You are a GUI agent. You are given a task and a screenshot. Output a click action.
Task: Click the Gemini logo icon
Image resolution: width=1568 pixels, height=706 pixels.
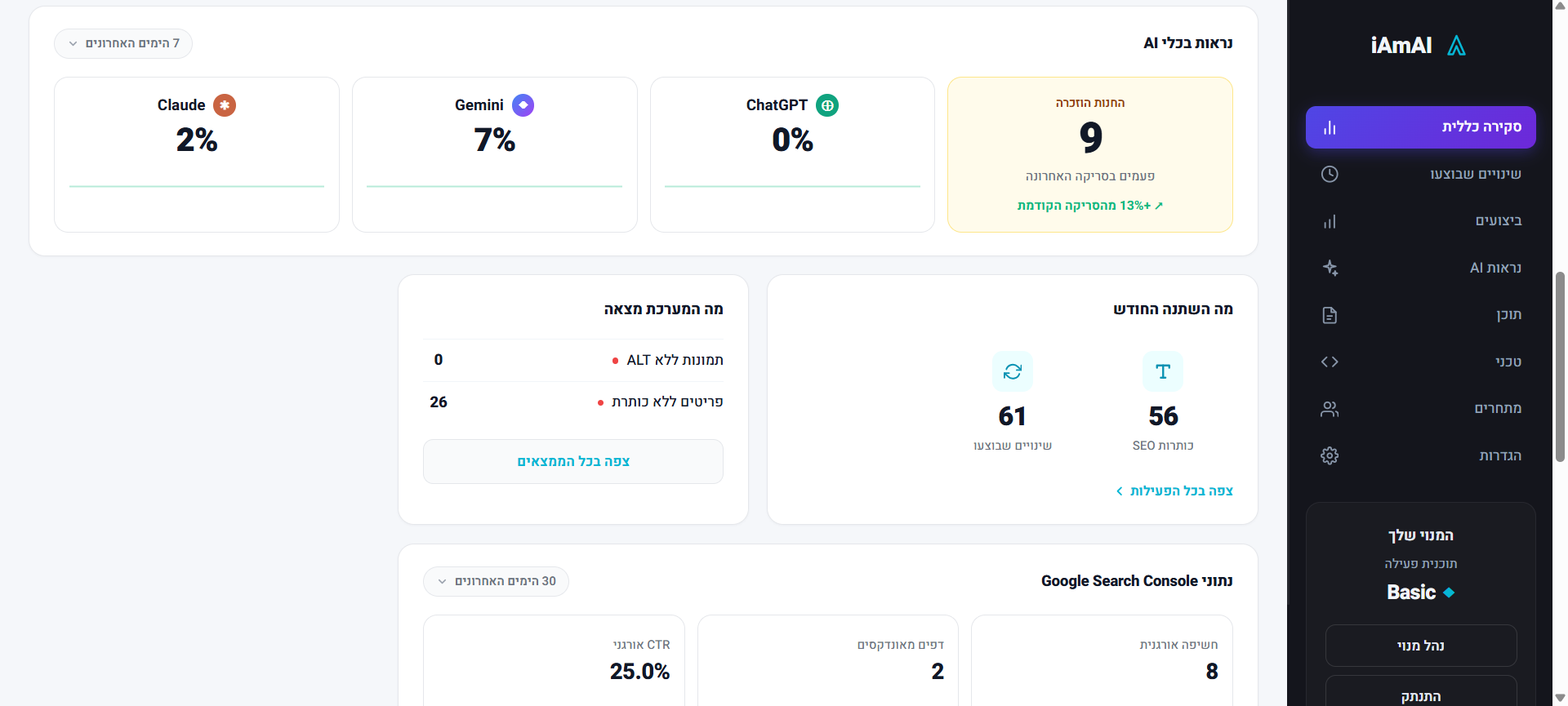[523, 105]
